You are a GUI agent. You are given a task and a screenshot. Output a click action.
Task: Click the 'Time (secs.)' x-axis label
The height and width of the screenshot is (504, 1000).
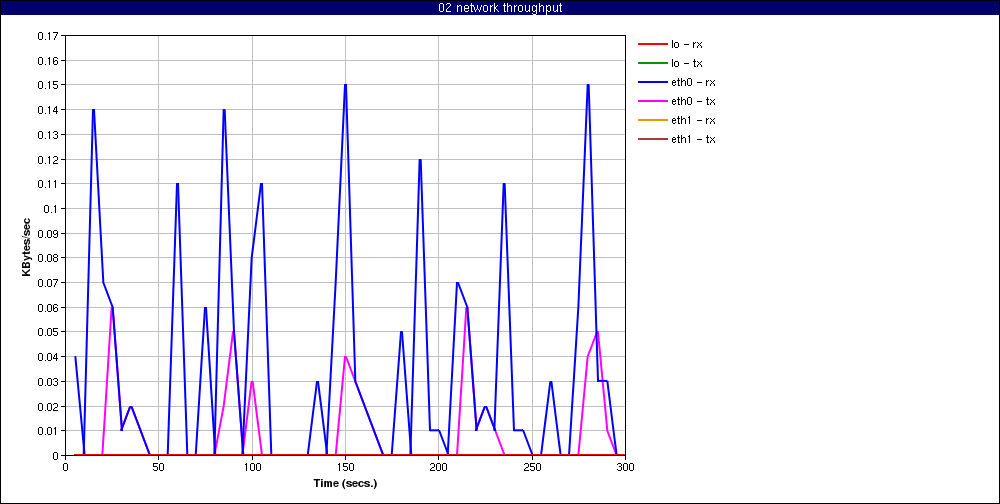click(x=345, y=484)
